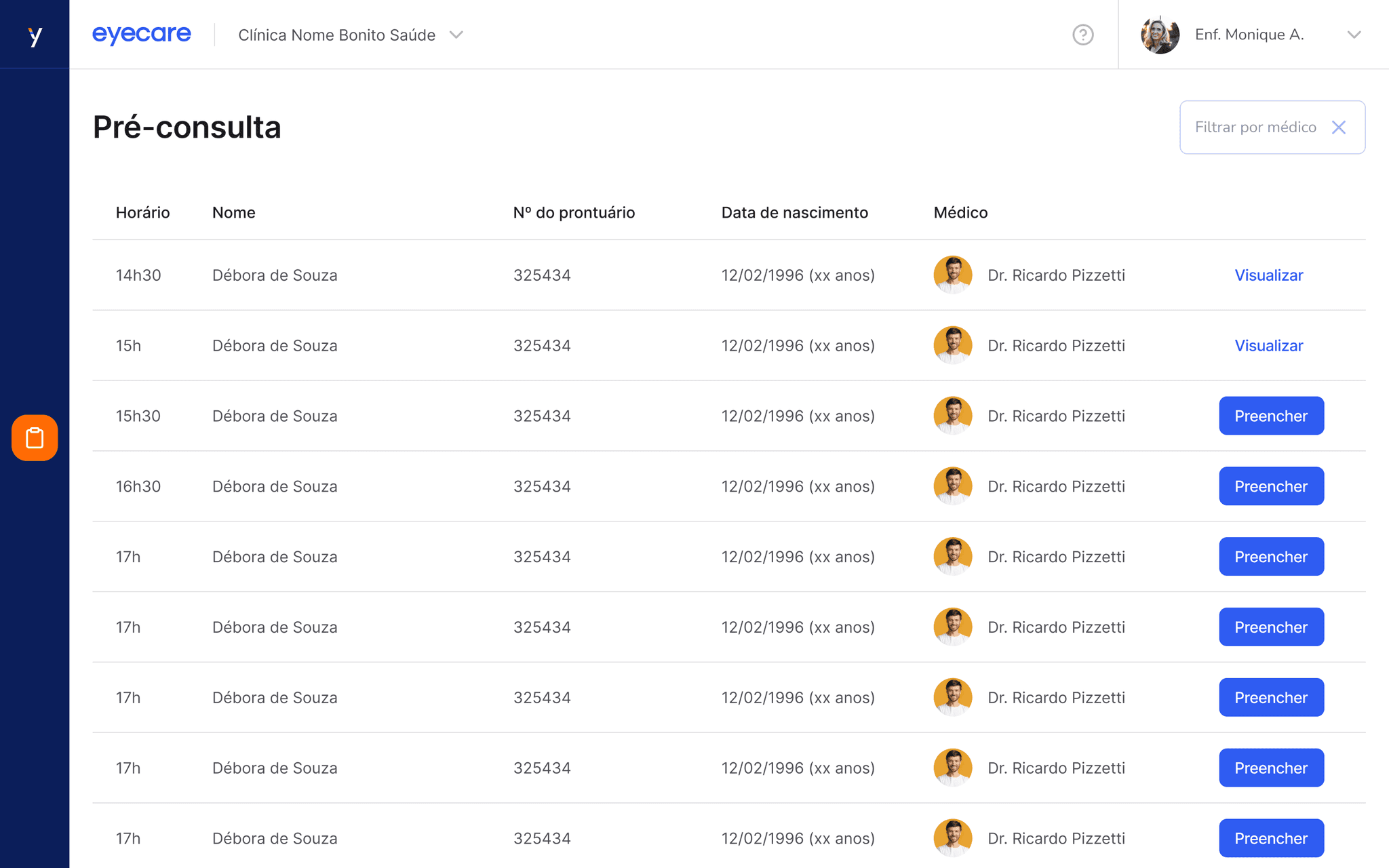Click doctor avatar in 14h30 row
This screenshot has width=1389, height=868.
click(952, 275)
